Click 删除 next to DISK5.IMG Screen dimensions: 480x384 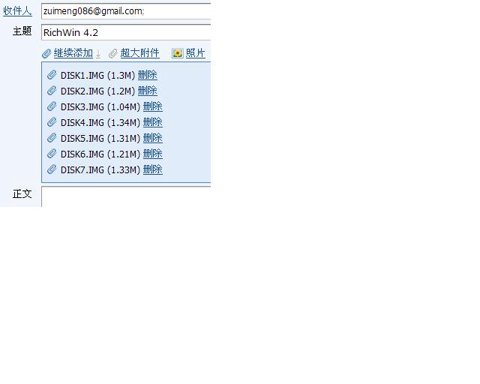coord(153,138)
